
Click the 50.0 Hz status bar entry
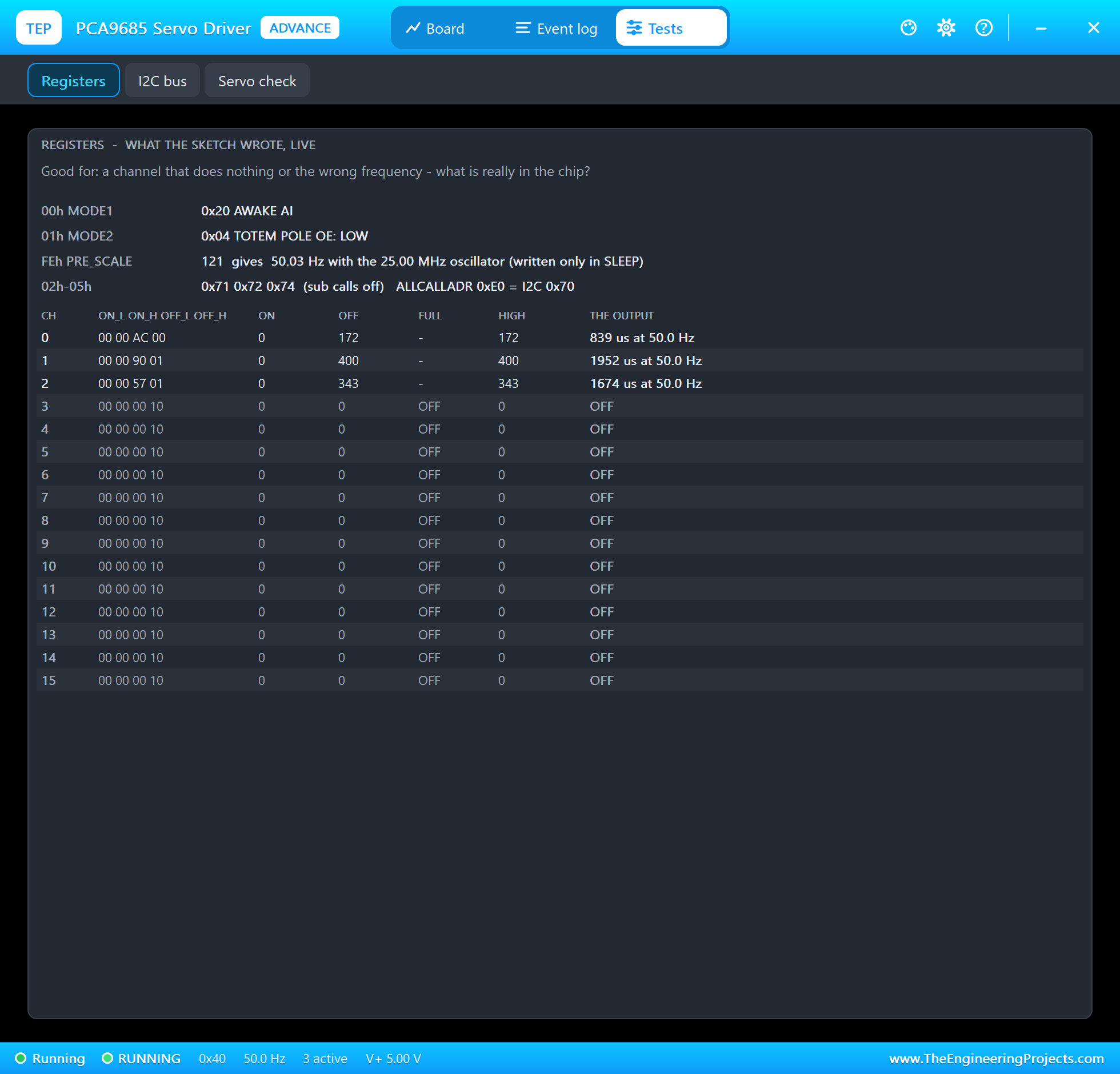pyautogui.click(x=264, y=1059)
